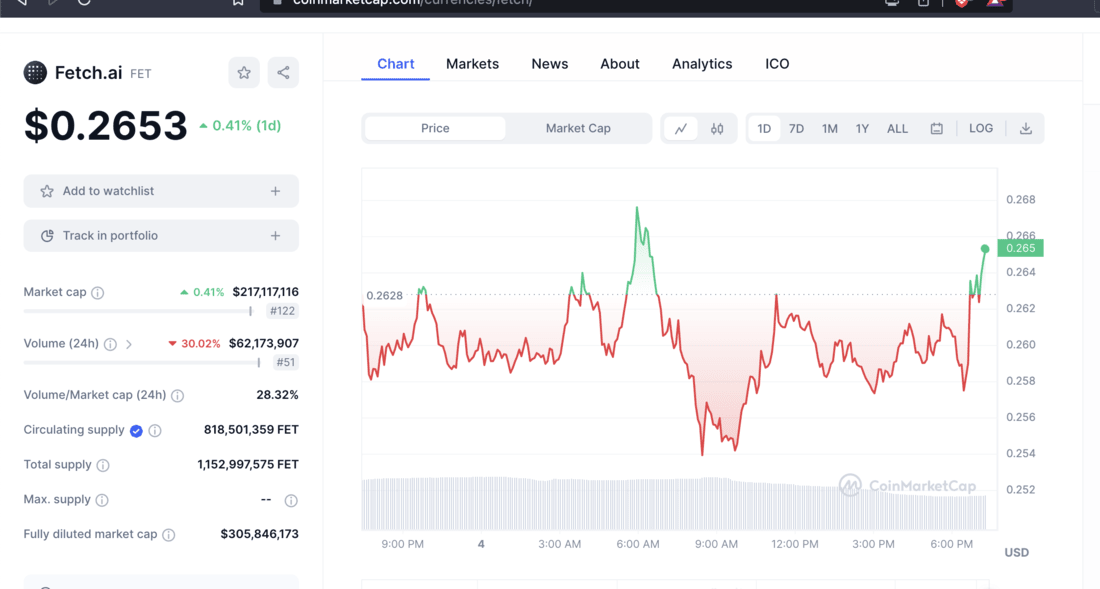Viewport: 1100px width, 589px height.
Task: Click plus icon on Add to watchlist
Action: pos(276,191)
